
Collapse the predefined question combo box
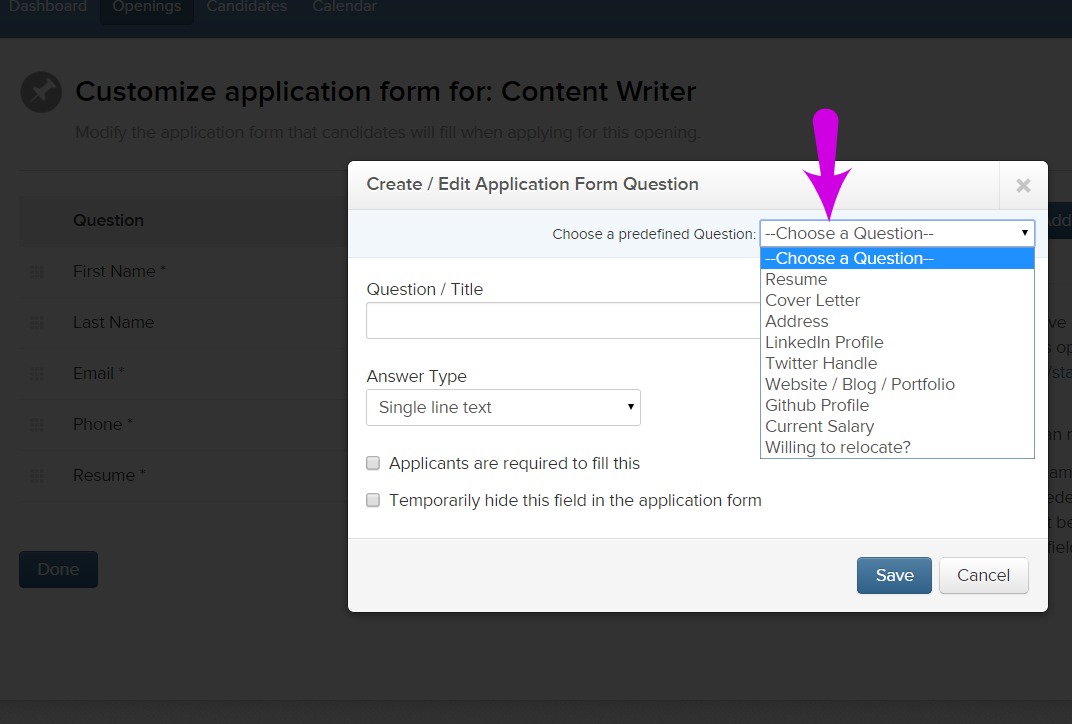tap(897, 233)
